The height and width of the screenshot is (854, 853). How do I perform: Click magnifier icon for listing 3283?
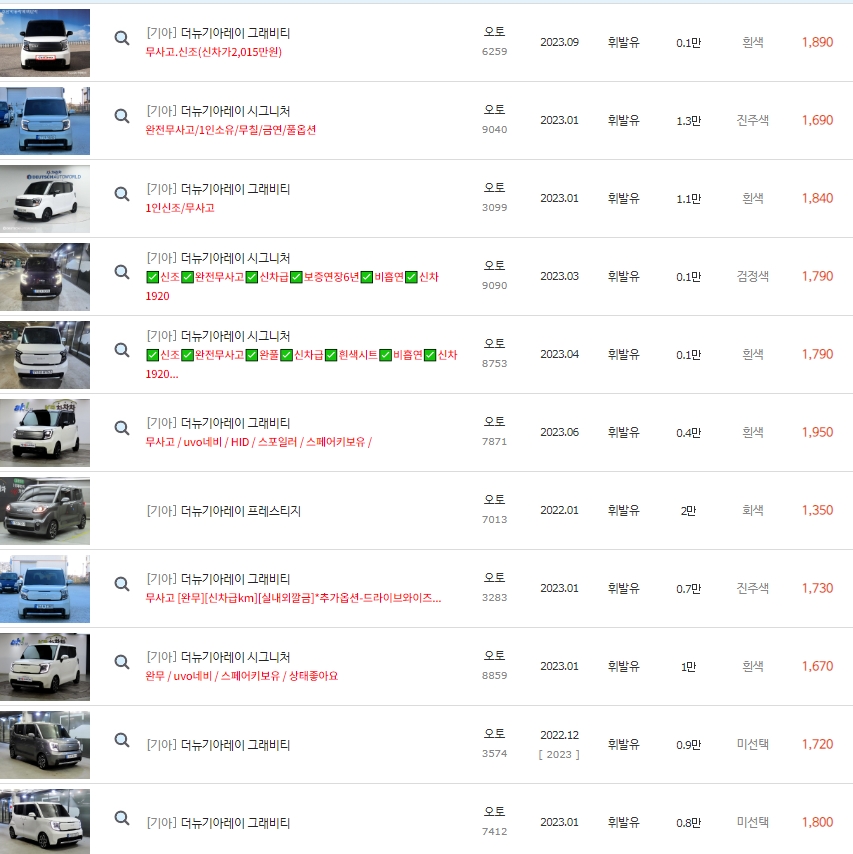121,584
